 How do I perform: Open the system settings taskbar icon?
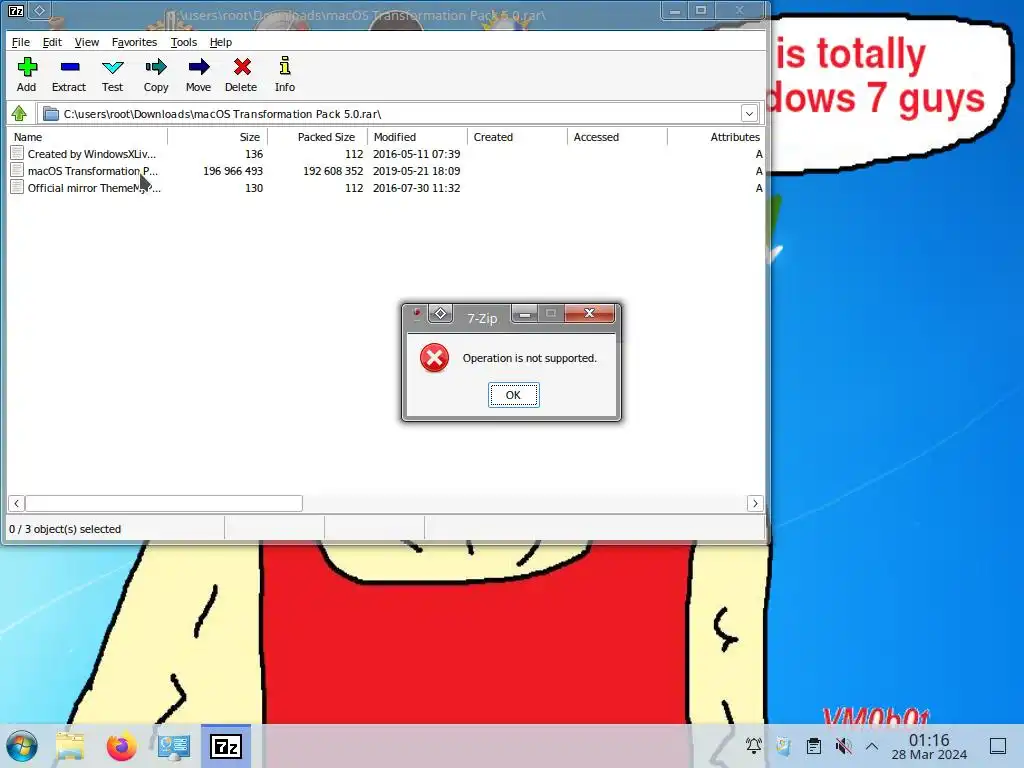pos(174,746)
